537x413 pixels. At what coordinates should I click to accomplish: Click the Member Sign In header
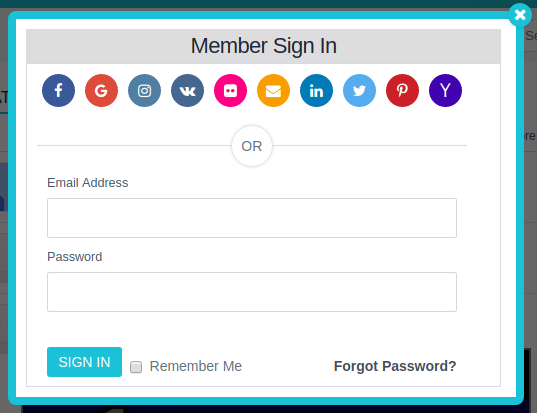[x=263, y=46]
